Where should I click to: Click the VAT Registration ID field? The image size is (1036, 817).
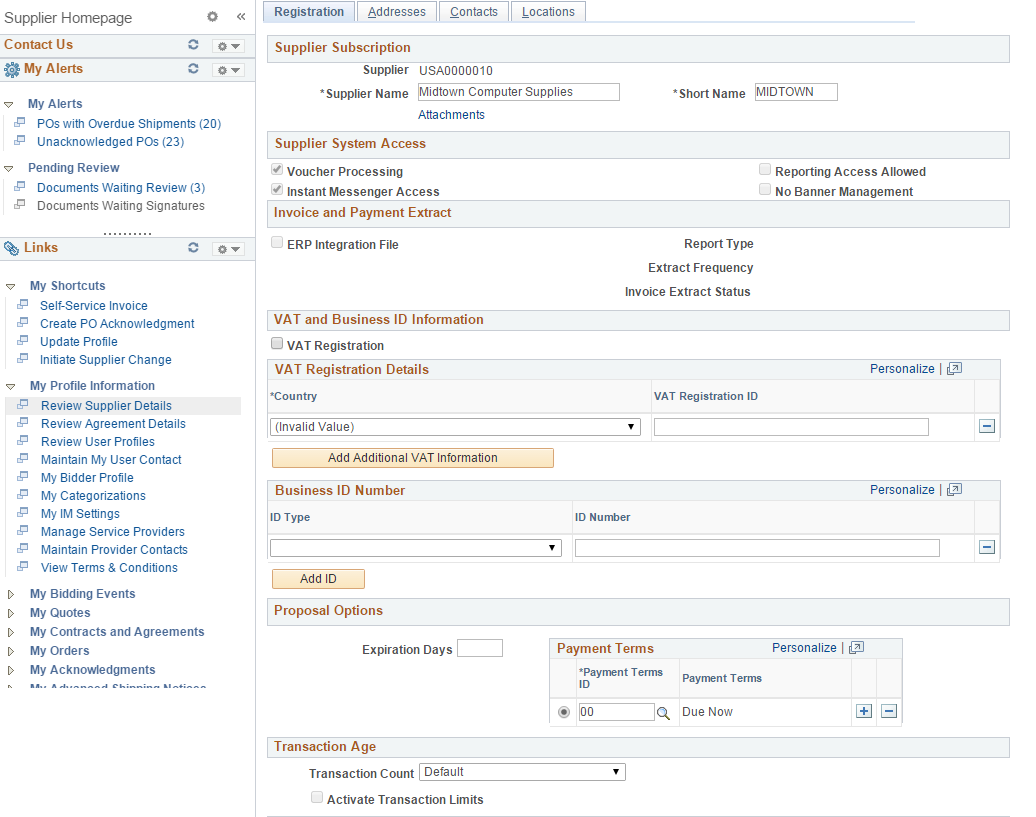tap(791, 427)
